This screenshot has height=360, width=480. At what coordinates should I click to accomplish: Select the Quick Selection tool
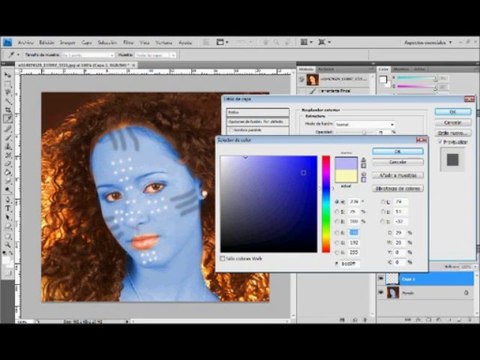point(8,101)
